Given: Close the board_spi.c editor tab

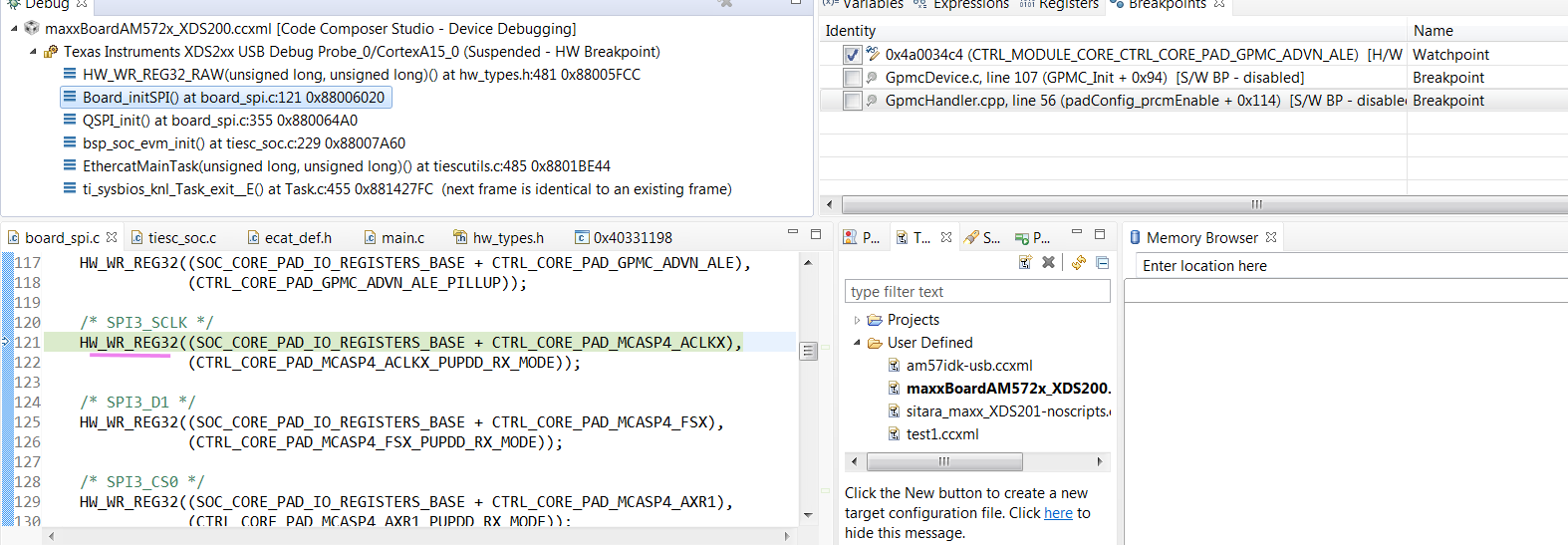Looking at the screenshot, I should pos(112,237).
